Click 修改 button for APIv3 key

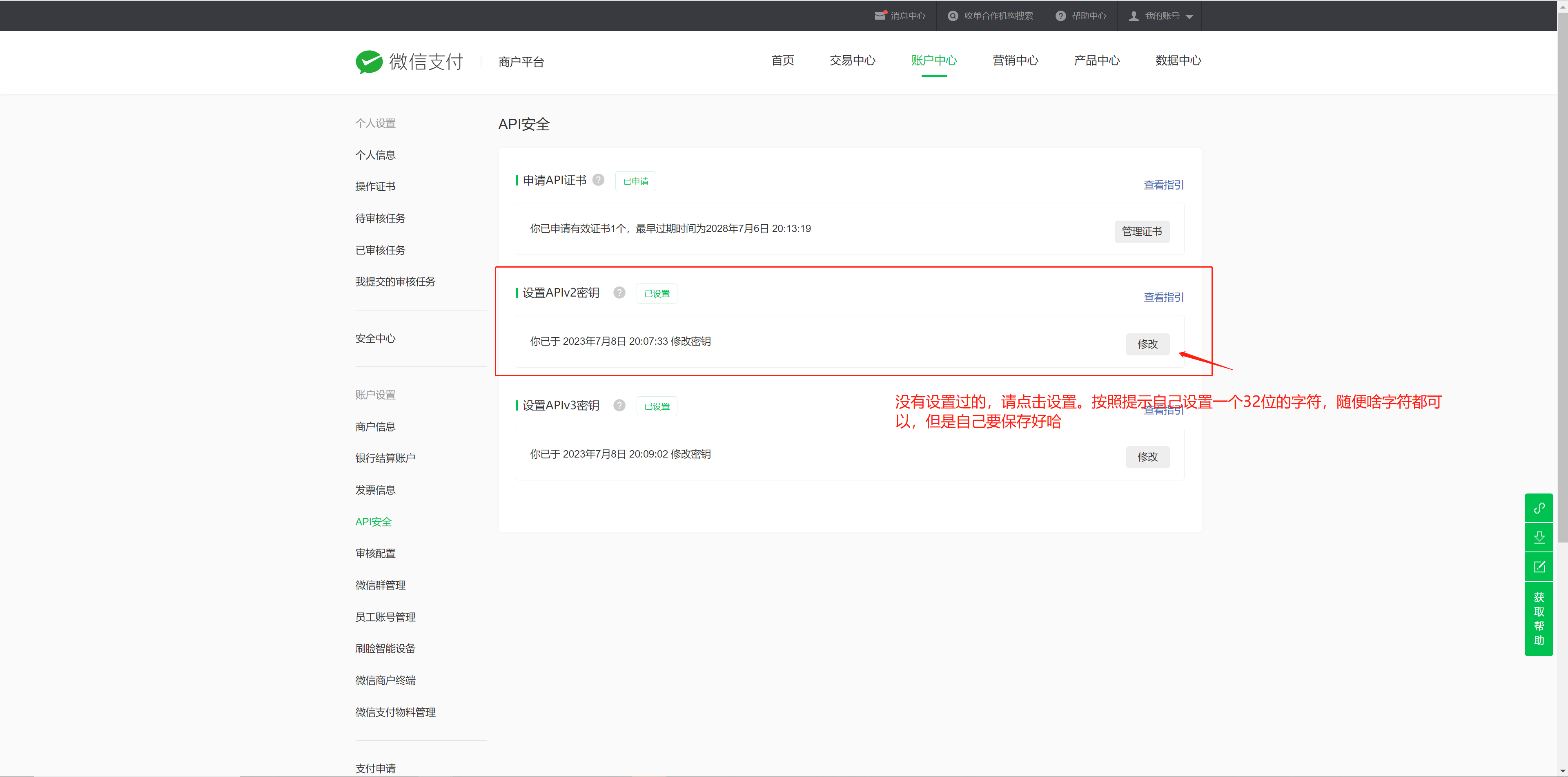point(1147,457)
